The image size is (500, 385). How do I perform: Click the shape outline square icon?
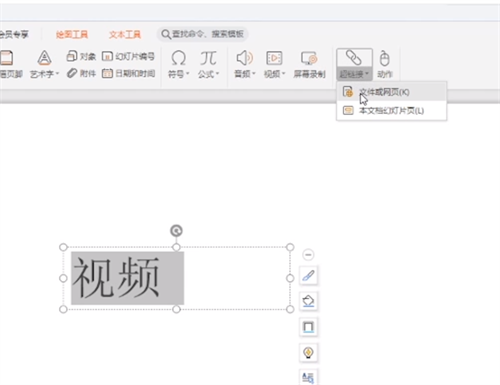[x=308, y=327]
